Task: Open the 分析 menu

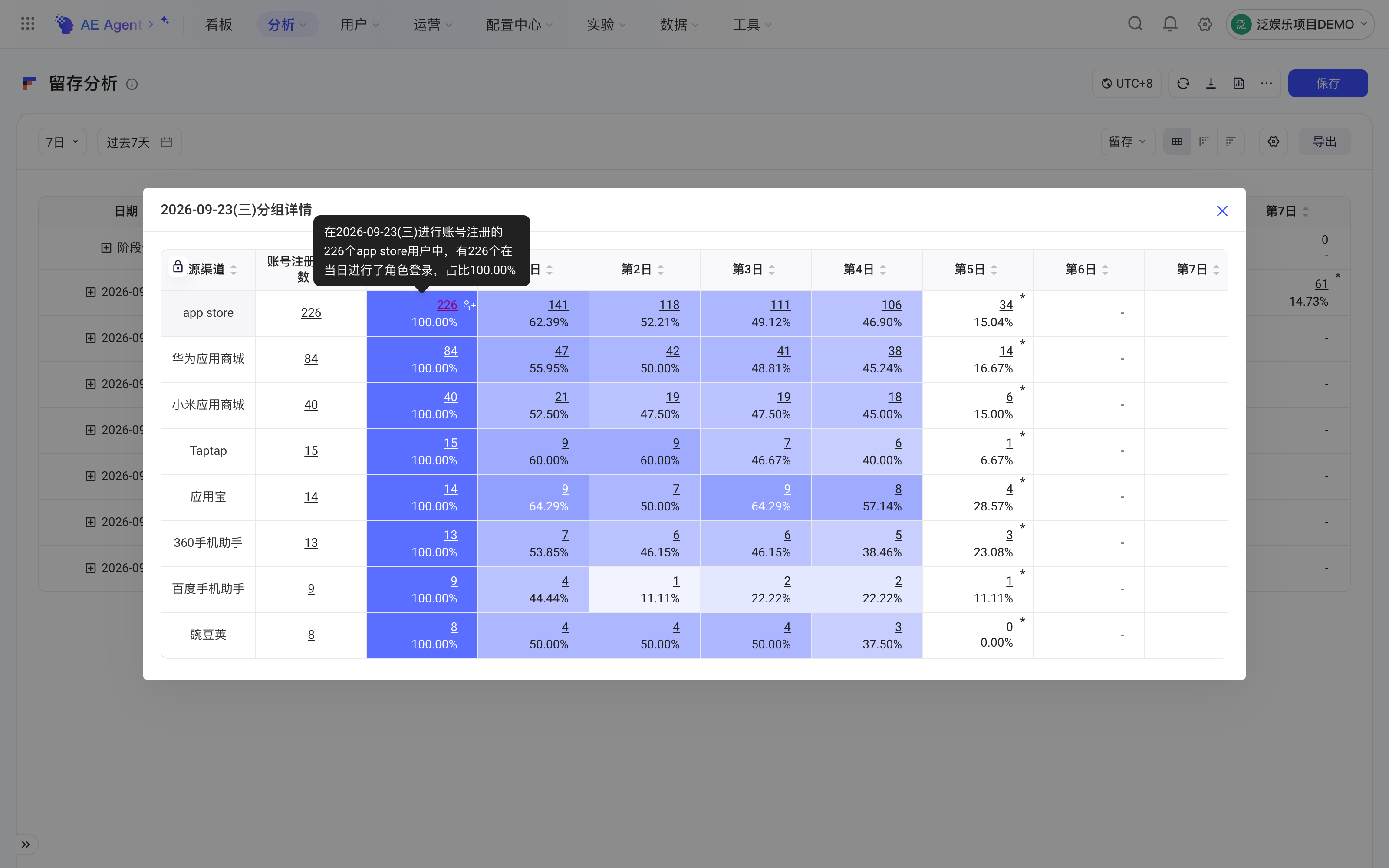Action: point(287,24)
